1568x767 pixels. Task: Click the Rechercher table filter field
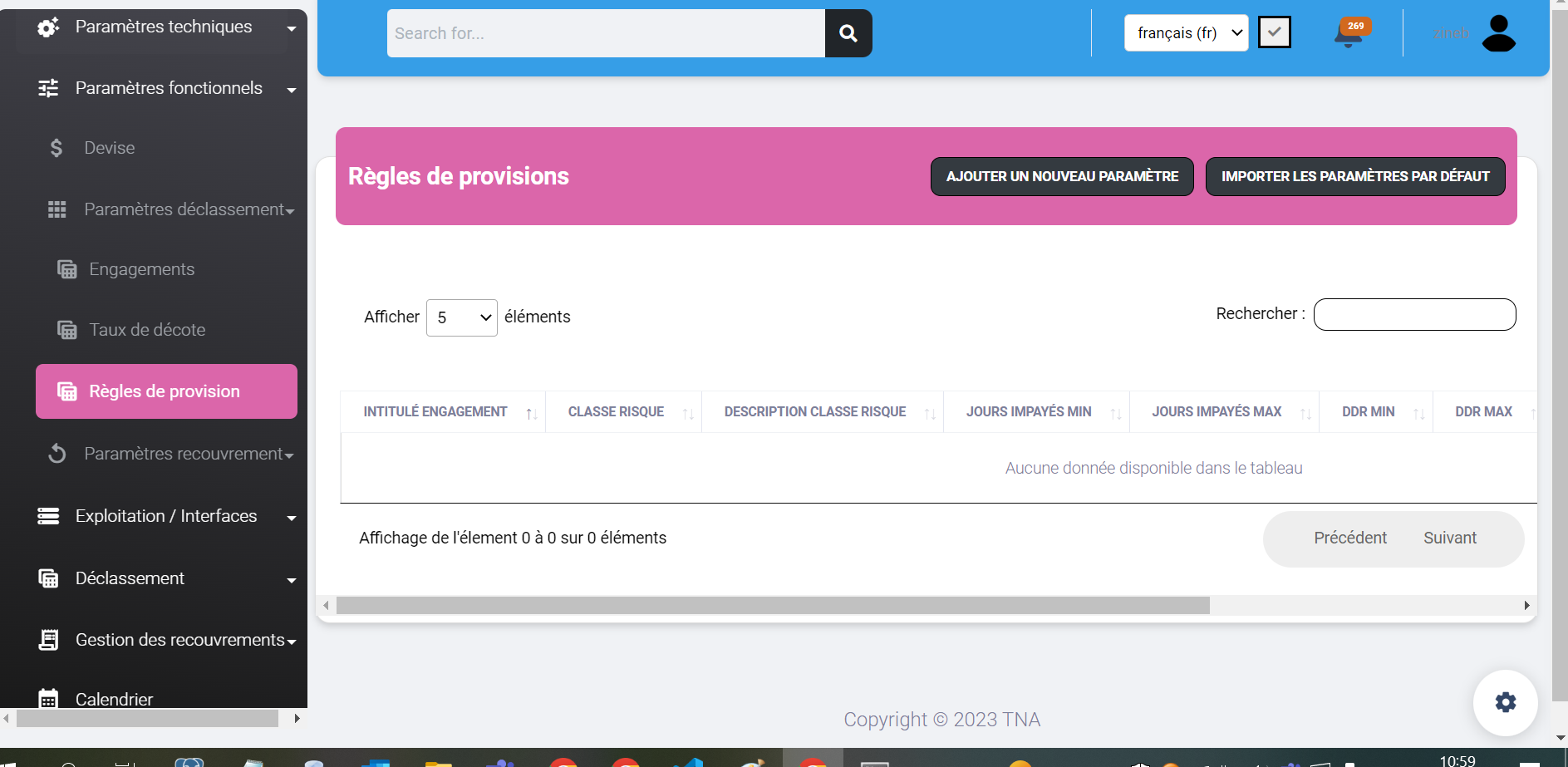coord(1414,314)
